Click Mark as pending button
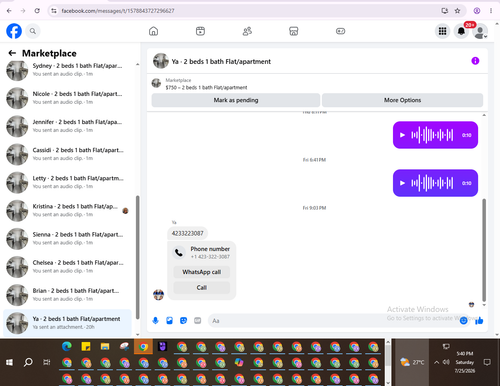Image resolution: width=500 pixels, height=386 pixels. (x=236, y=100)
